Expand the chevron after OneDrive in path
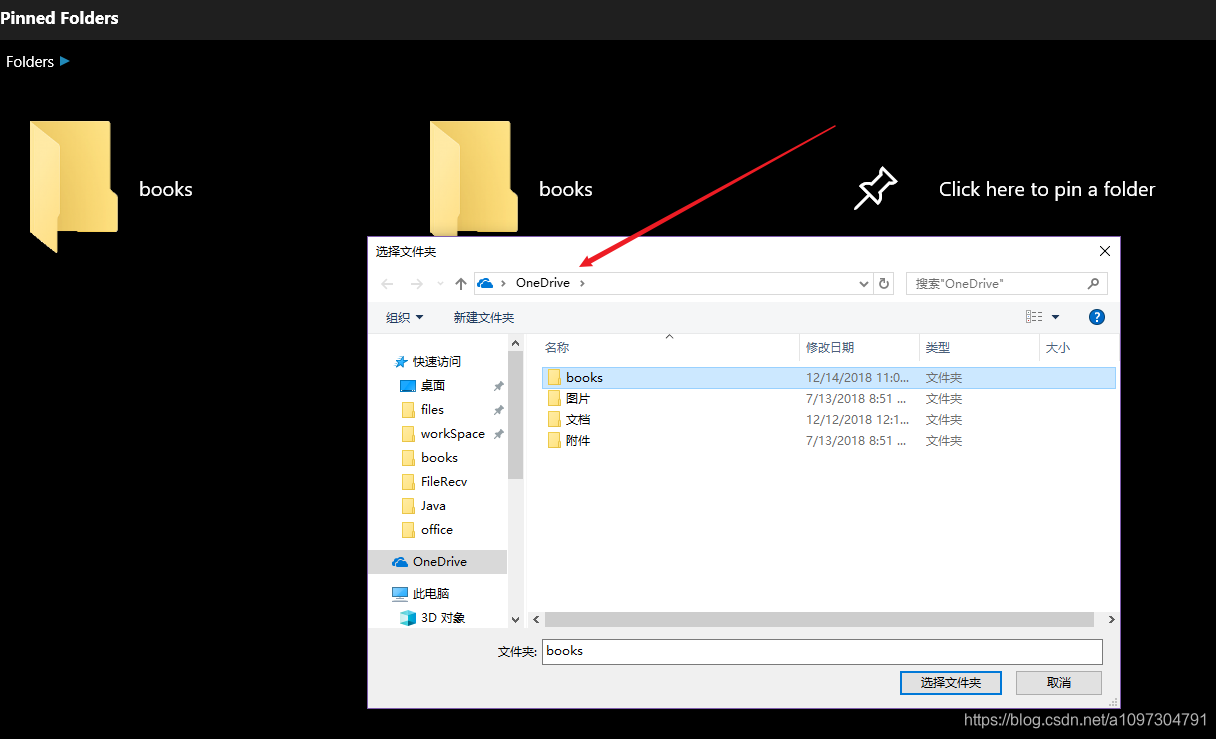 click(583, 284)
